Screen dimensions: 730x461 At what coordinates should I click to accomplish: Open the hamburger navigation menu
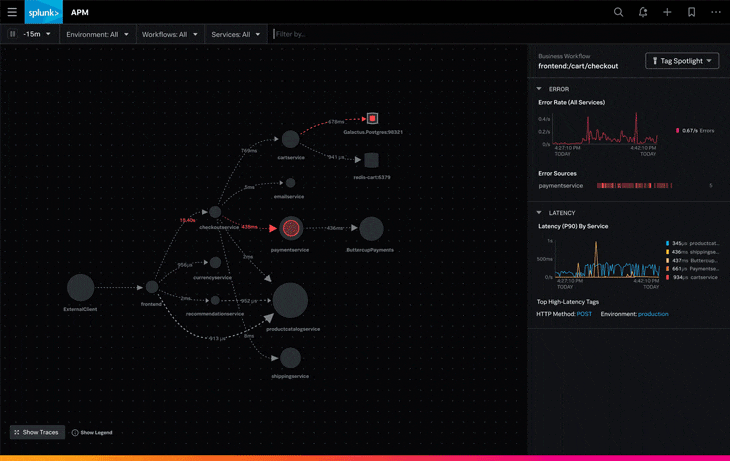pyautogui.click(x=12, y=12)
